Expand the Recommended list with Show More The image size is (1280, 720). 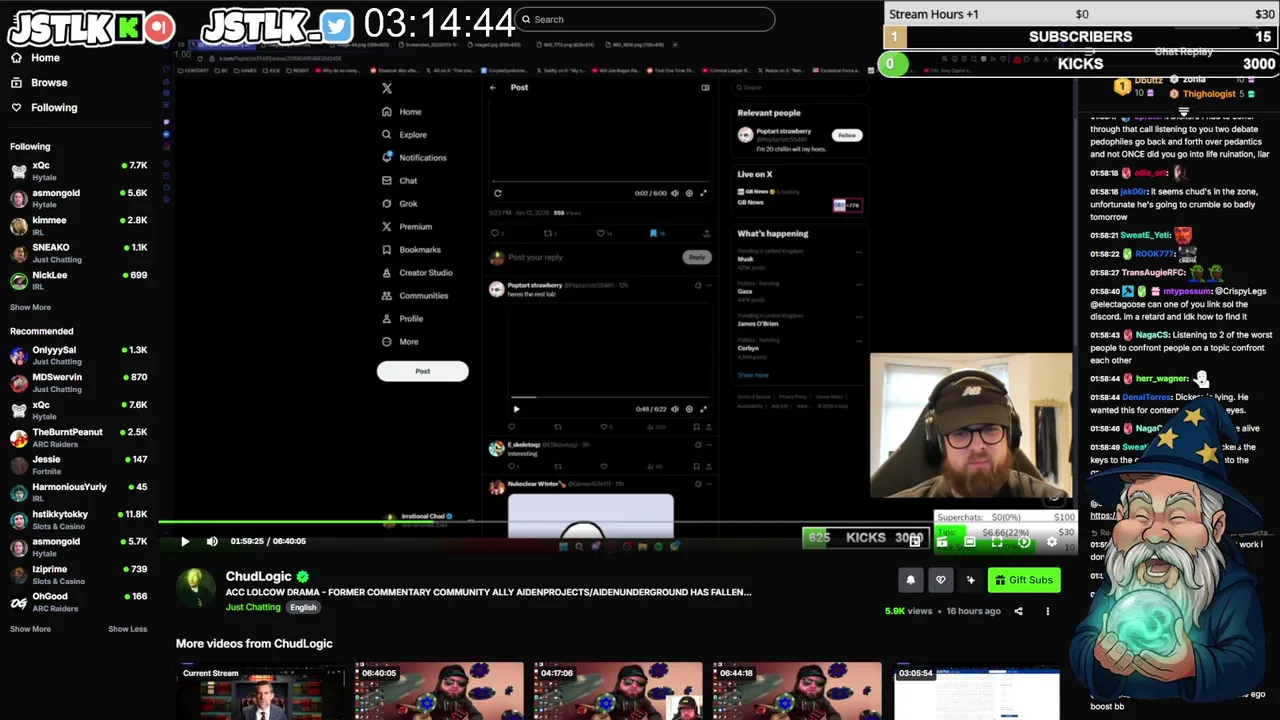click(x=30, y=629)
